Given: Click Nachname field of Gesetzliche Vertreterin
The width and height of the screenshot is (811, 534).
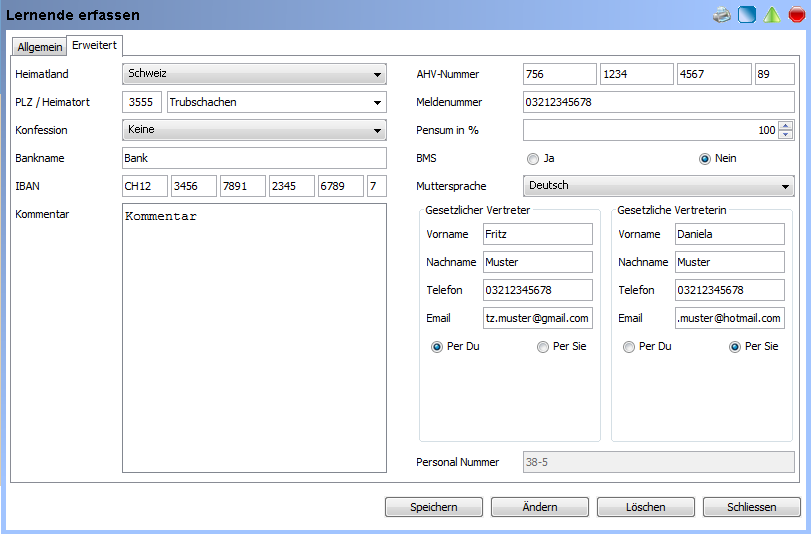Looking at the screenshot, I should (x=730, y=262).
